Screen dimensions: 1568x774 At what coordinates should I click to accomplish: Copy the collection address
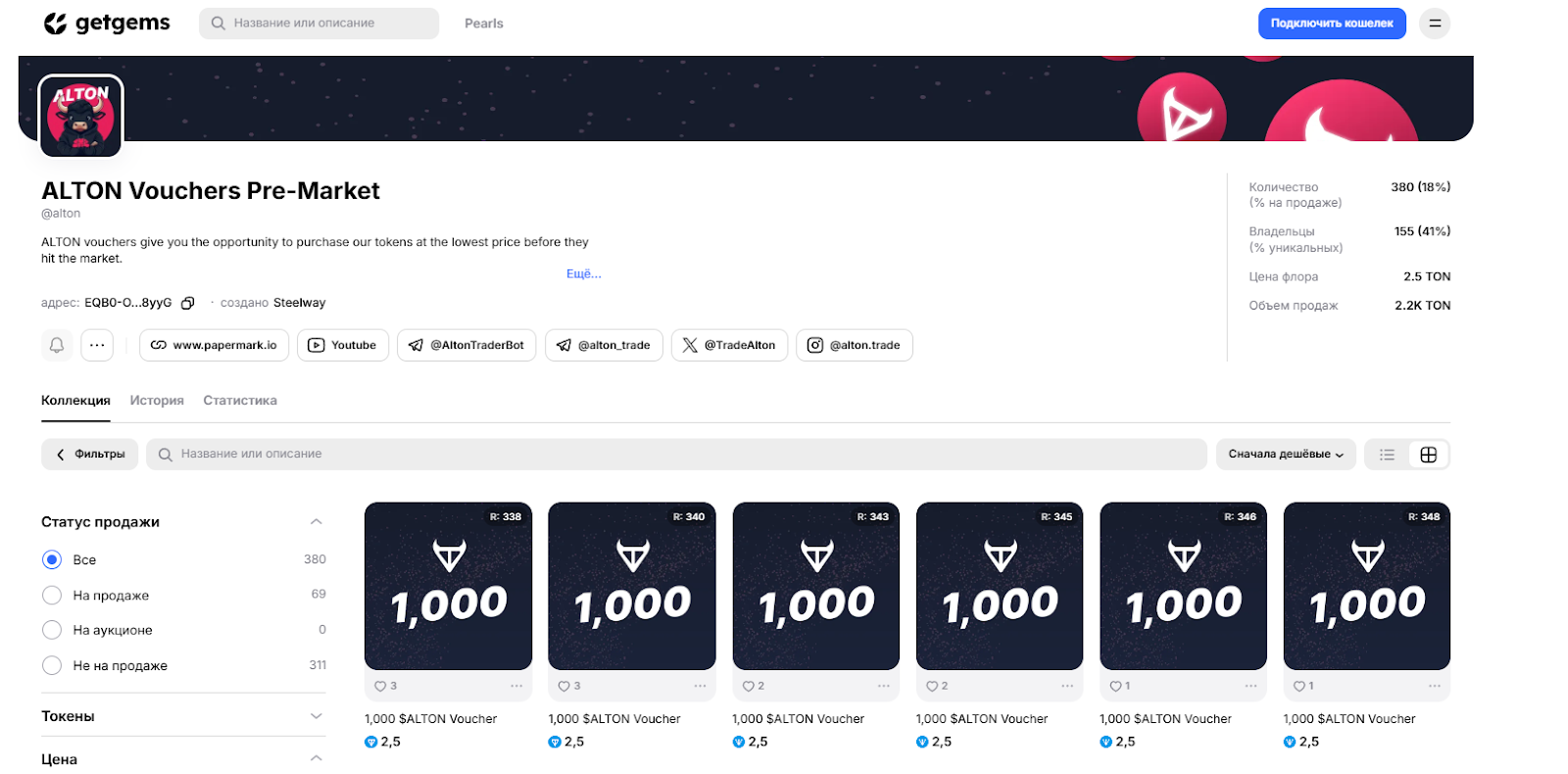click(188, 304)
